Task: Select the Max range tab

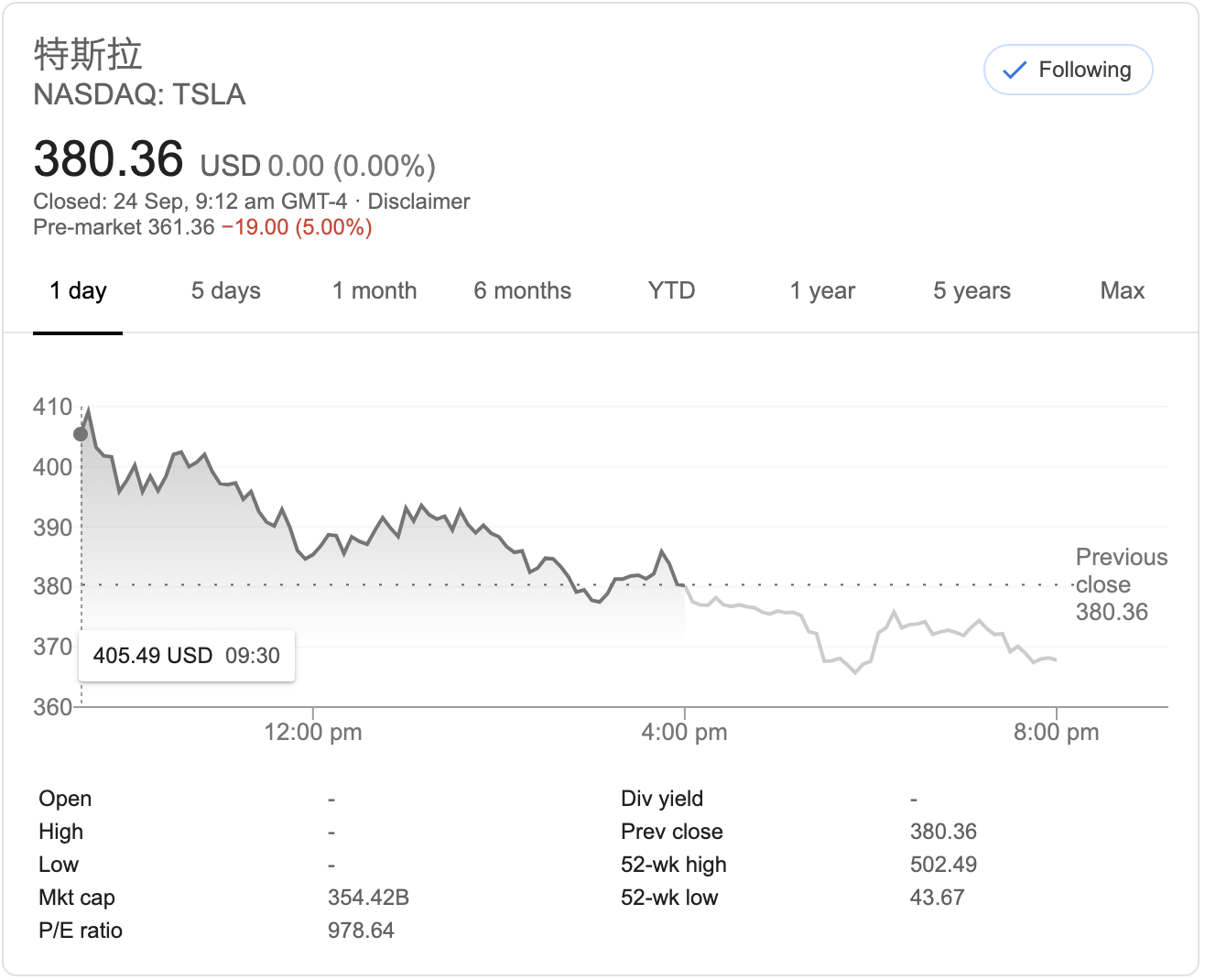Action: click(1122, 291)
